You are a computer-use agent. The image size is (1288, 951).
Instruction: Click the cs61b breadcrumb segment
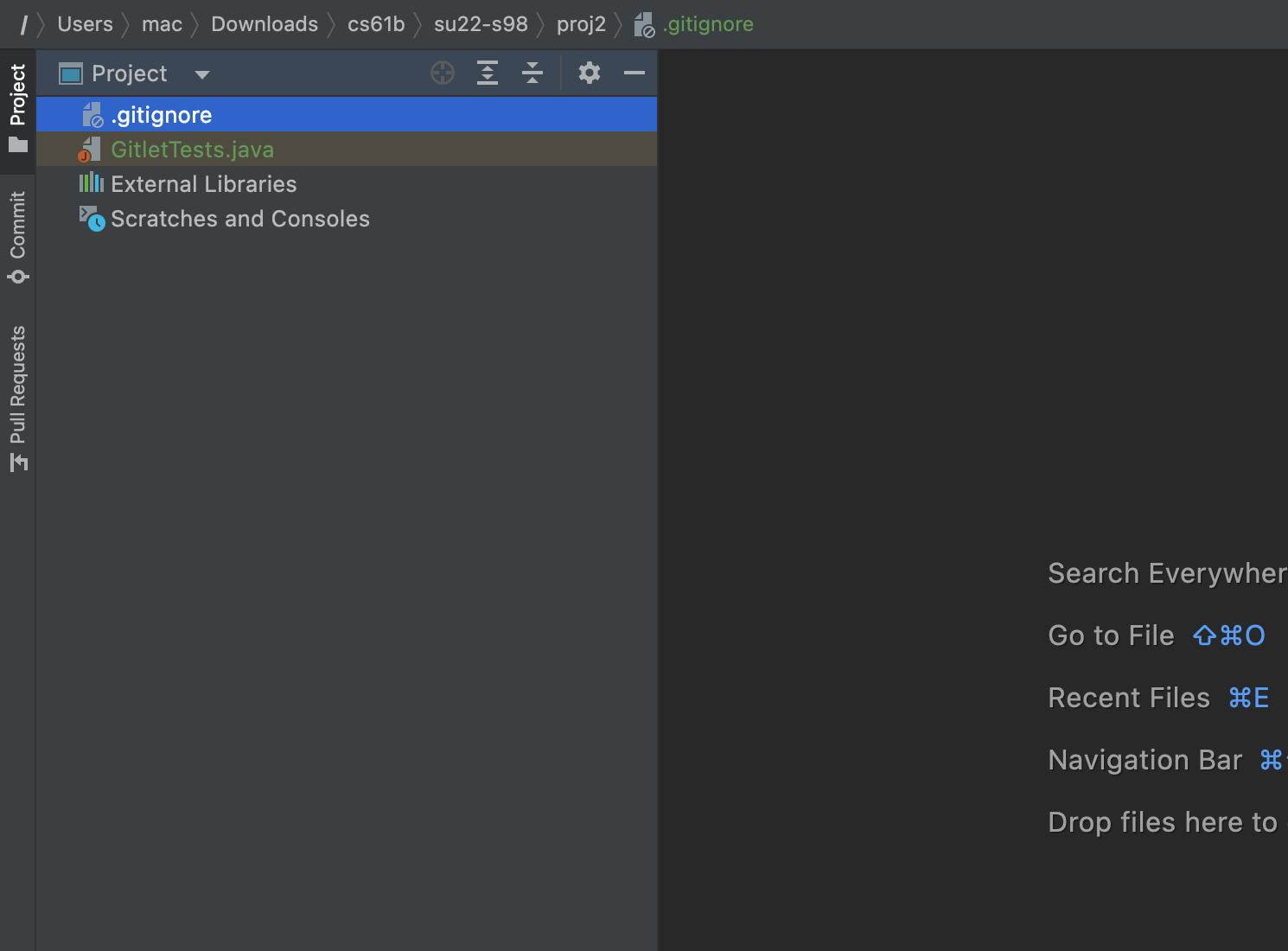coord(376,24)
